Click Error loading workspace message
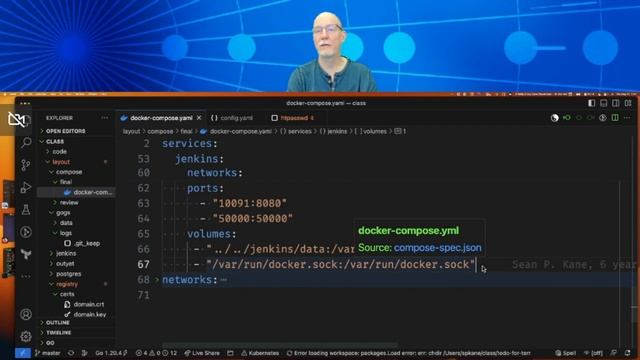The image size is (640, 360). (409, 353)
